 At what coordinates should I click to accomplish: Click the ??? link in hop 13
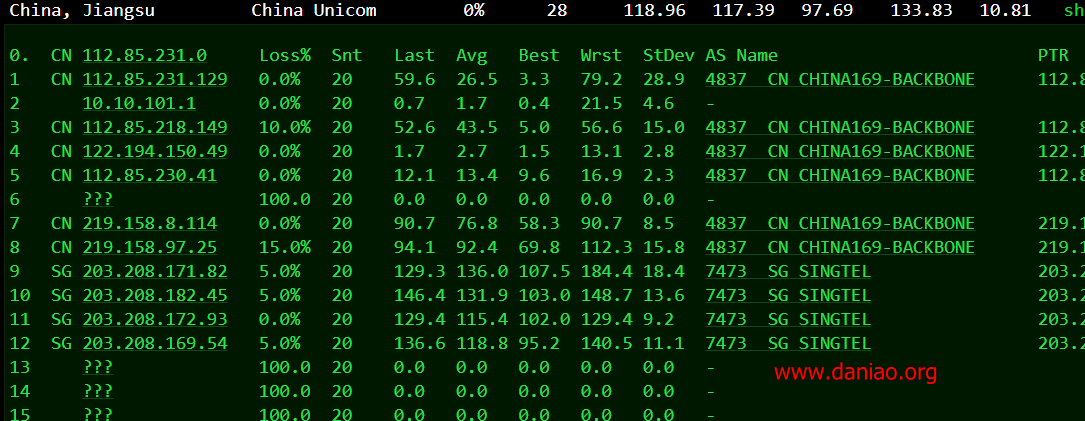click(x=98, y=368)
